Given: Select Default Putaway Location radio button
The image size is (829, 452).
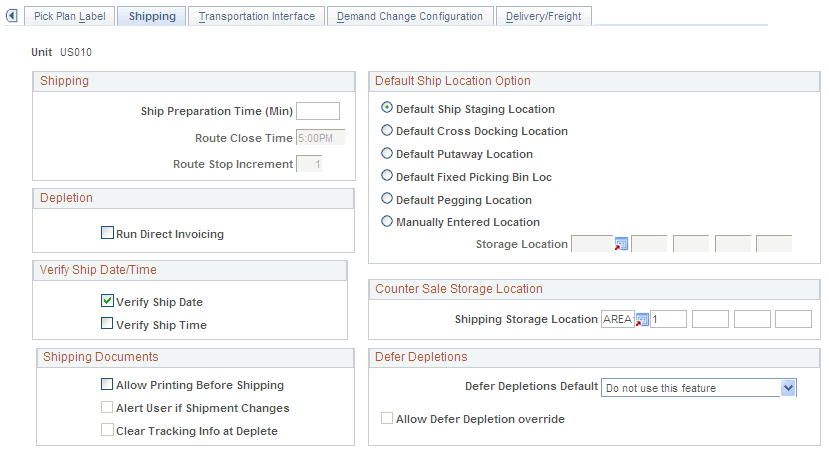Looking at the screenshot, I should [x=387, y=153].
